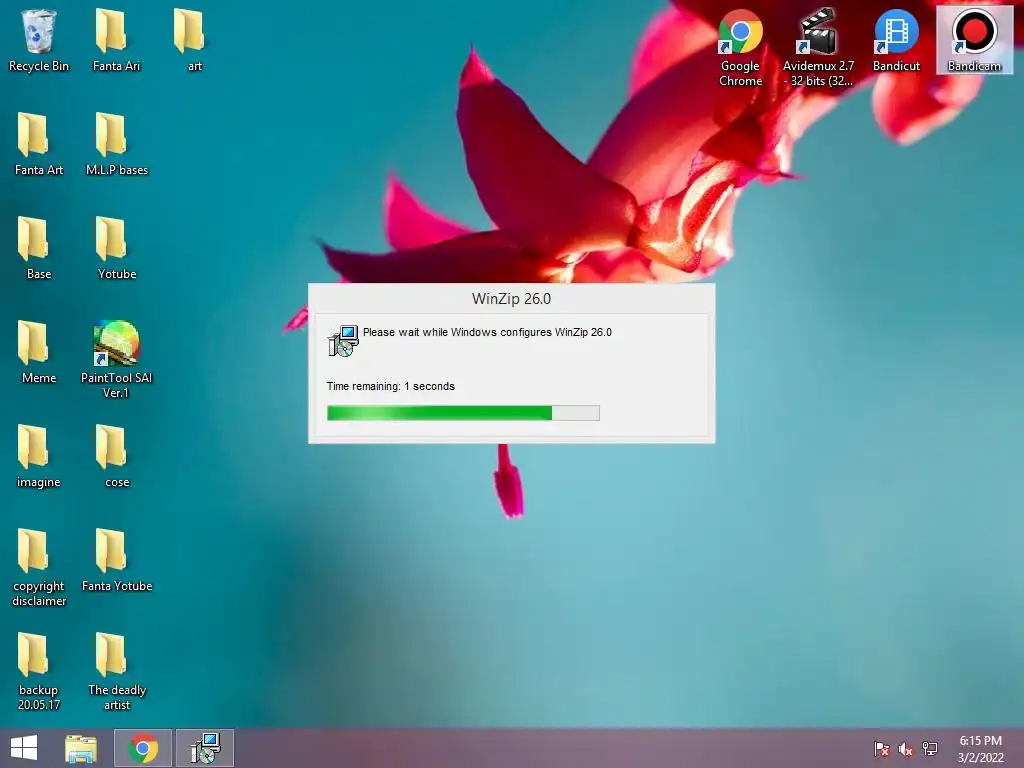This screenshot has height=768, width=1024.
Task: Select The deadly artist folder
Action: 117,671
